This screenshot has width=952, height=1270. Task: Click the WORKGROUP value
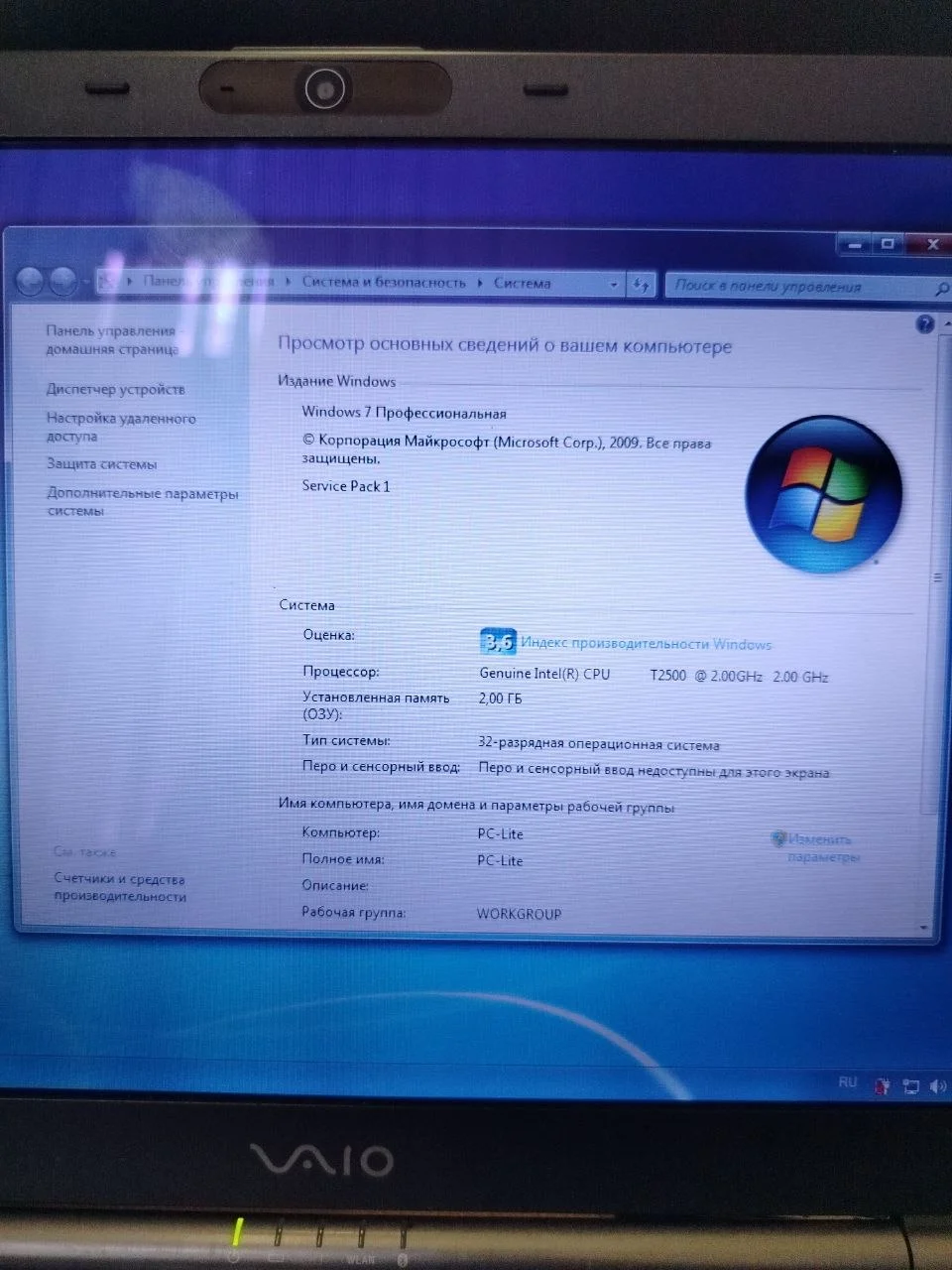click(x=519, y=914)
